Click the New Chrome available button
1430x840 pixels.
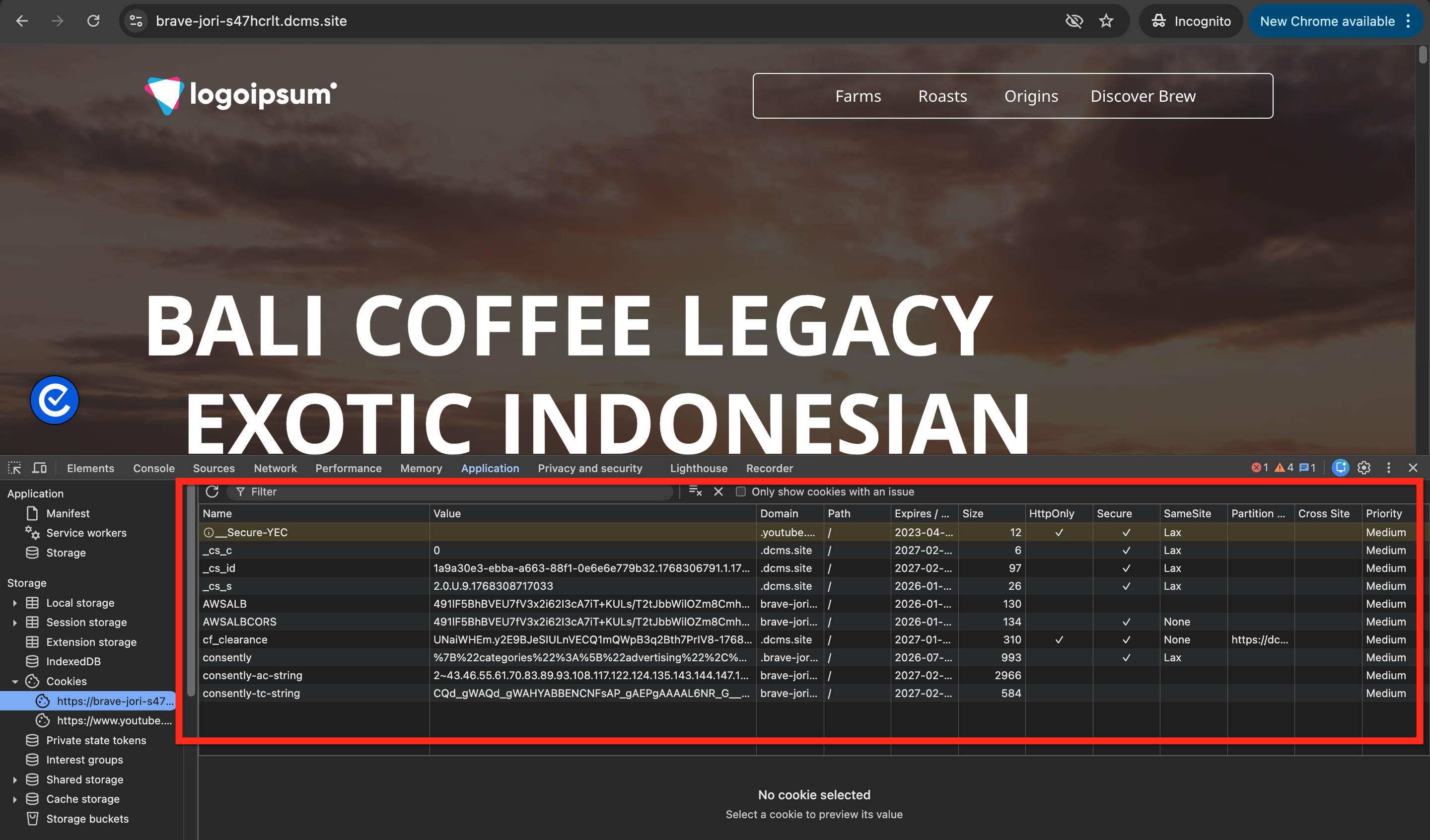[1328, 21]
